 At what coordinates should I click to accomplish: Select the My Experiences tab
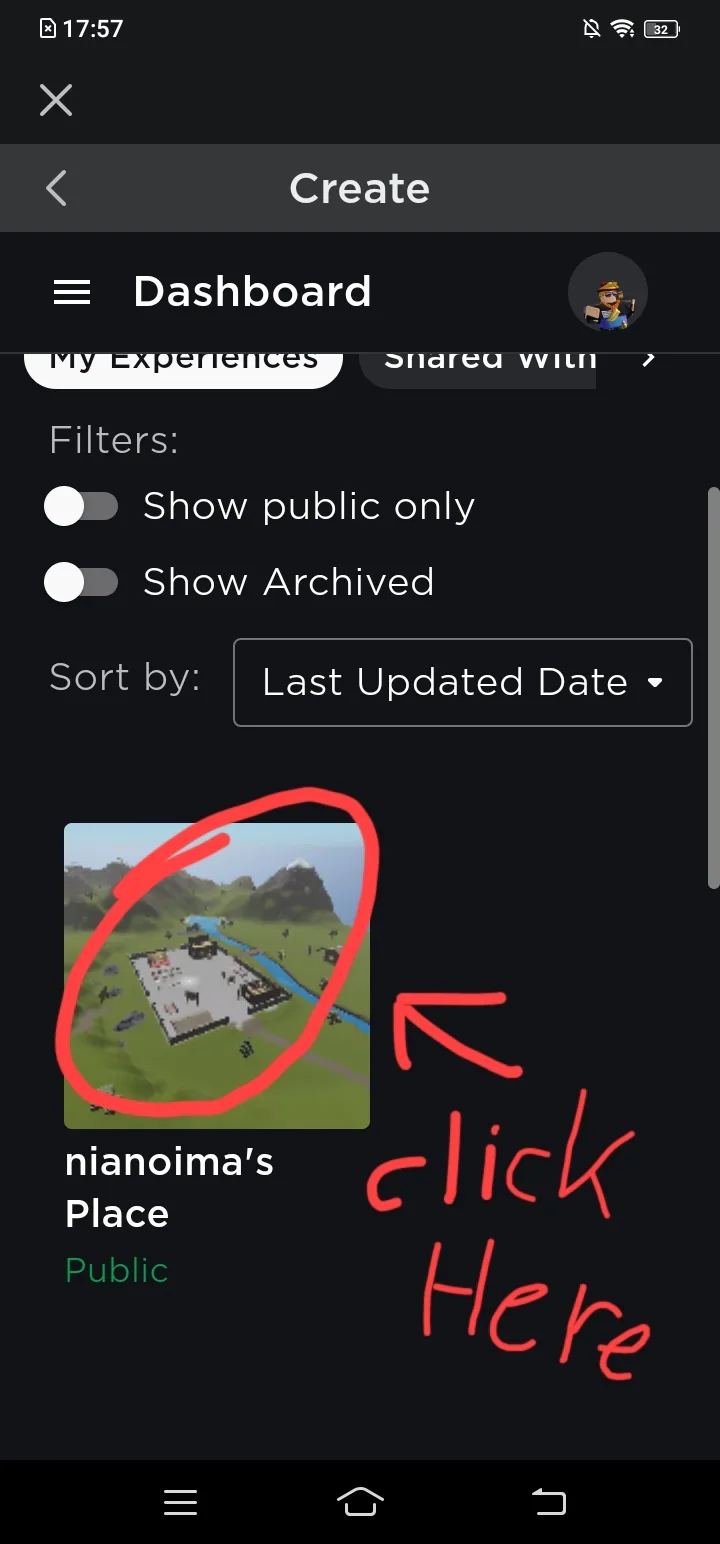point(183,366)
